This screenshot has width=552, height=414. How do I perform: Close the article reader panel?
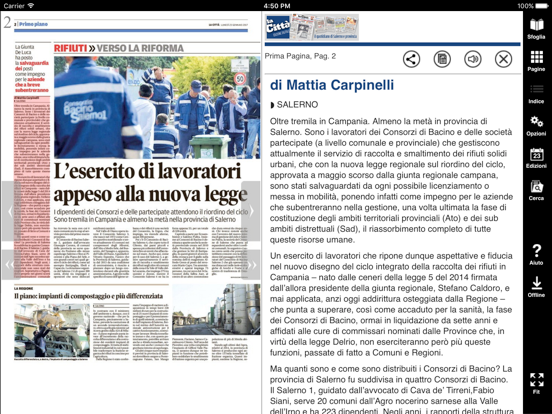click(x=503, y=59)
